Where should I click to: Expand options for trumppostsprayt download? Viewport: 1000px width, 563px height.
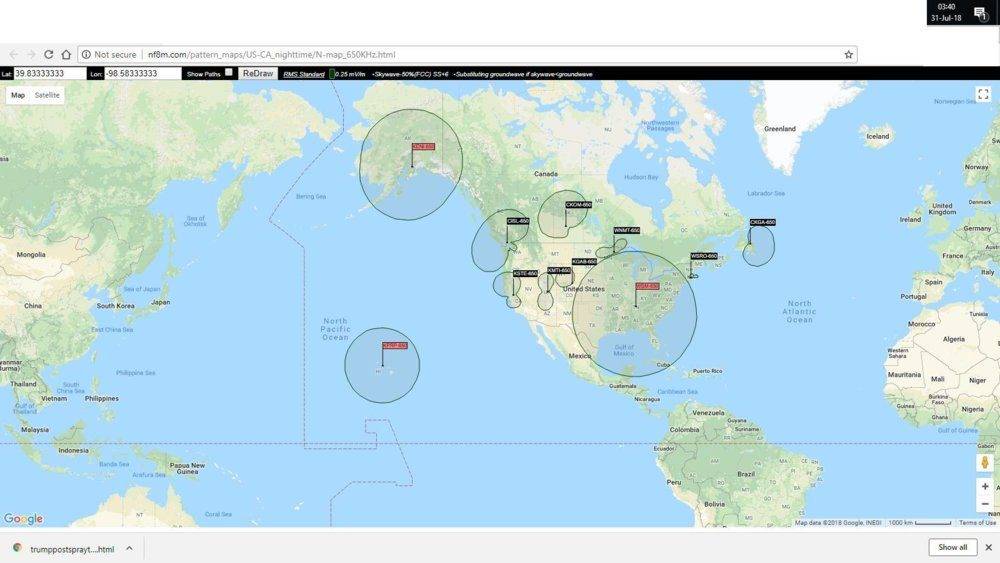pyautogui.click(x=129, y=548)
